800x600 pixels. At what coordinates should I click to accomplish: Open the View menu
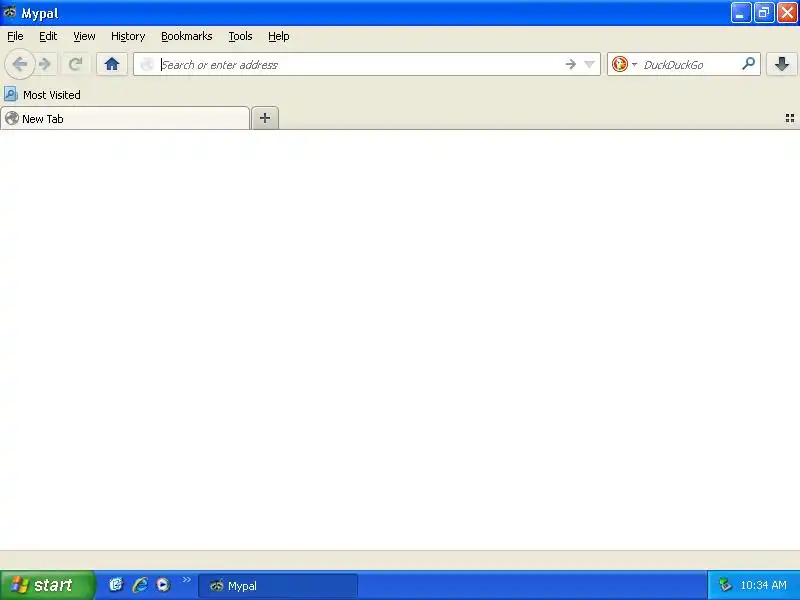(x=84, y=36)
